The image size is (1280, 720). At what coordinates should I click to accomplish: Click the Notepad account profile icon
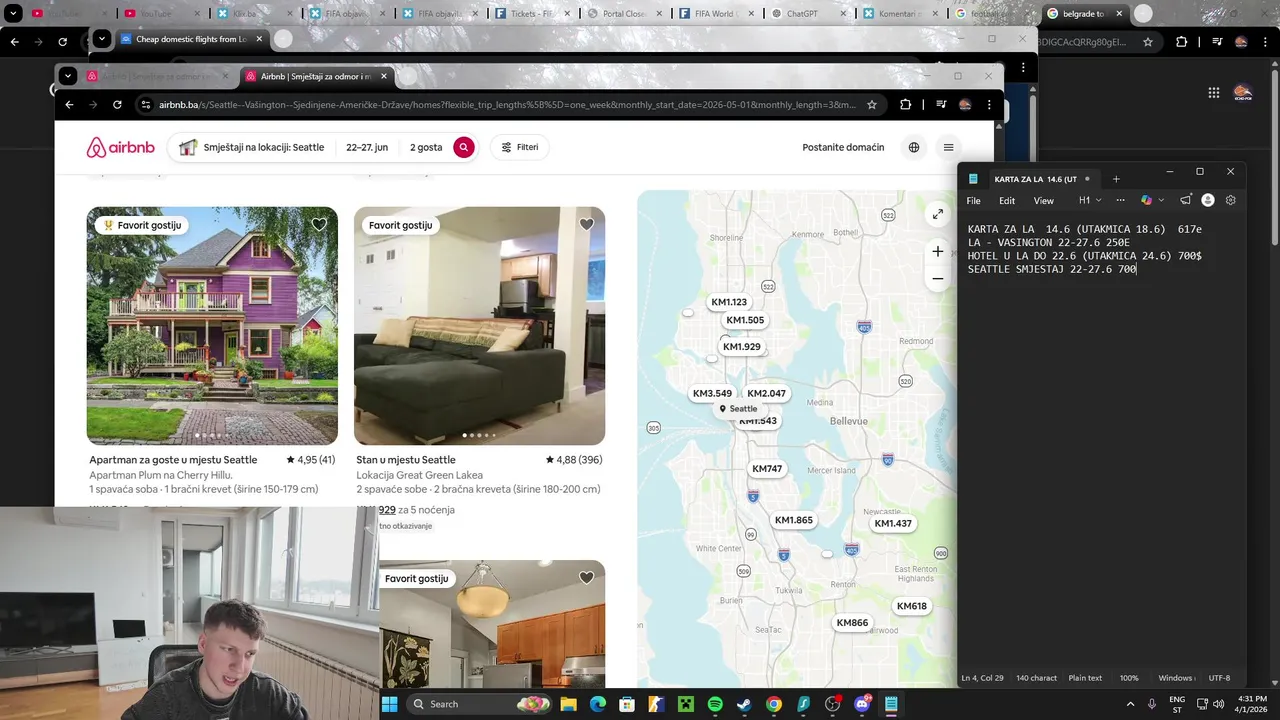click(x=1208, y=200)
